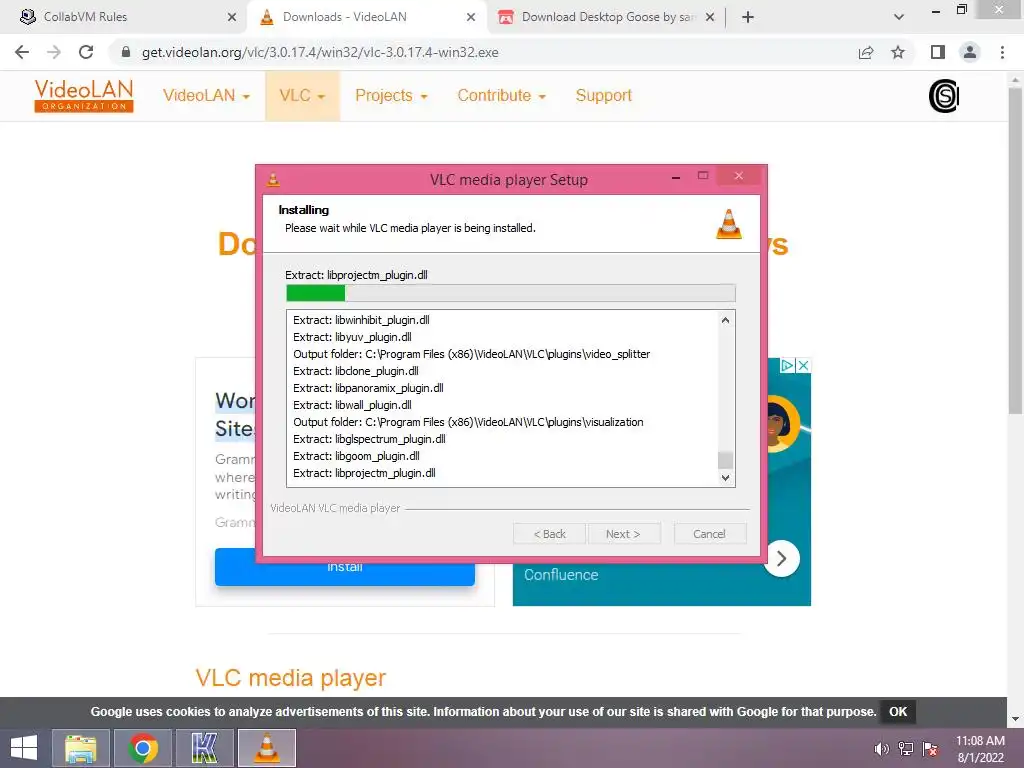The image size is (1024, 768).
Task: Open File Explorer from taskbar
Action: click(x=80, y=748)
